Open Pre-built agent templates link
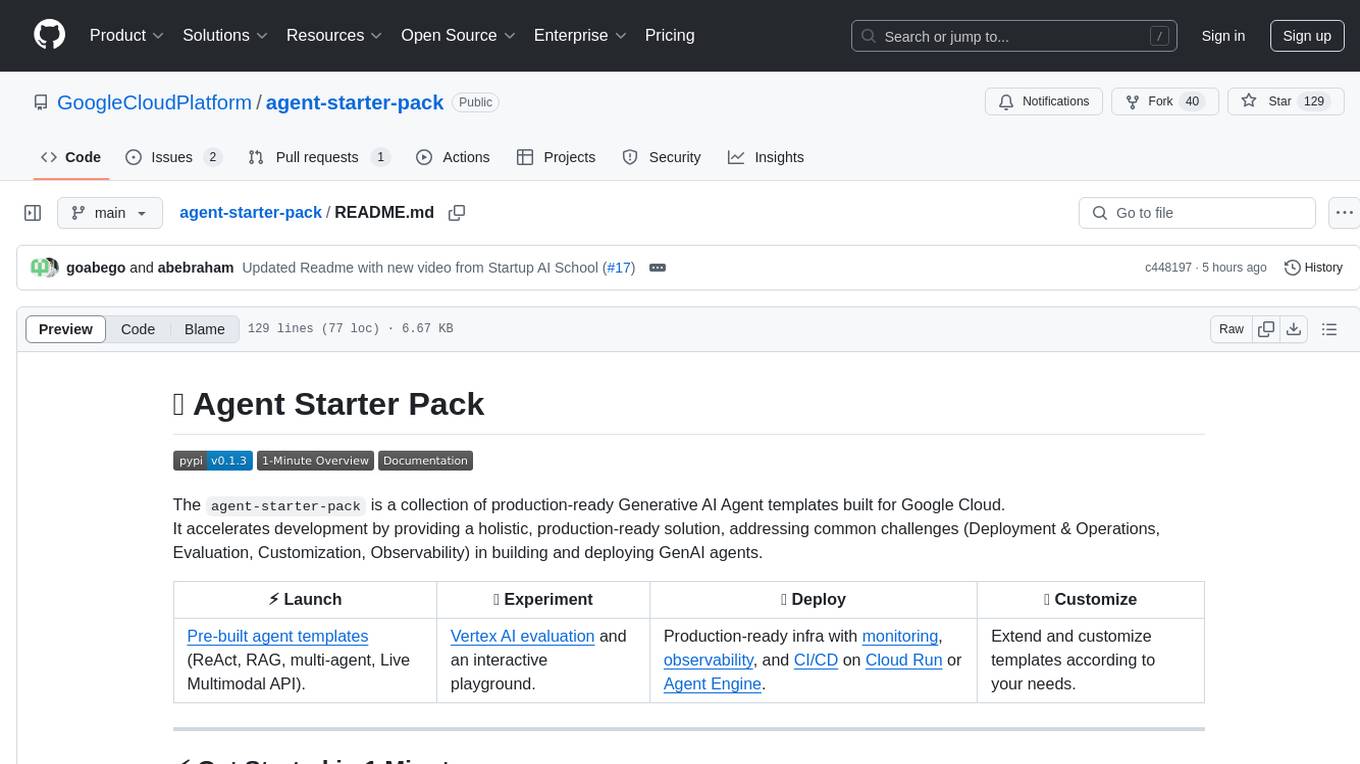Screen dimensions: 1360x764 [278, 636]
